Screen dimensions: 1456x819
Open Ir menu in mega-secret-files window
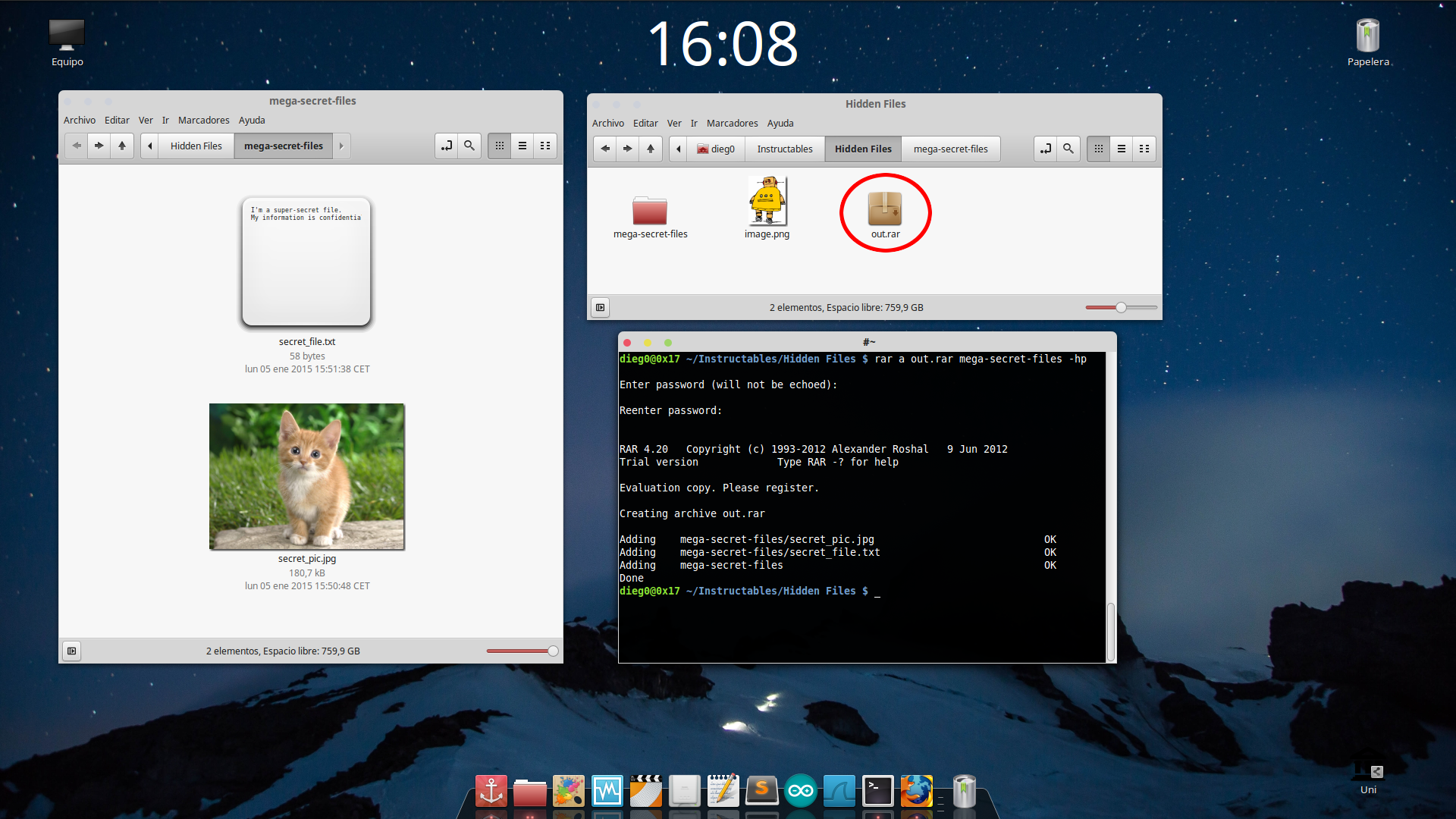(165, 120)
